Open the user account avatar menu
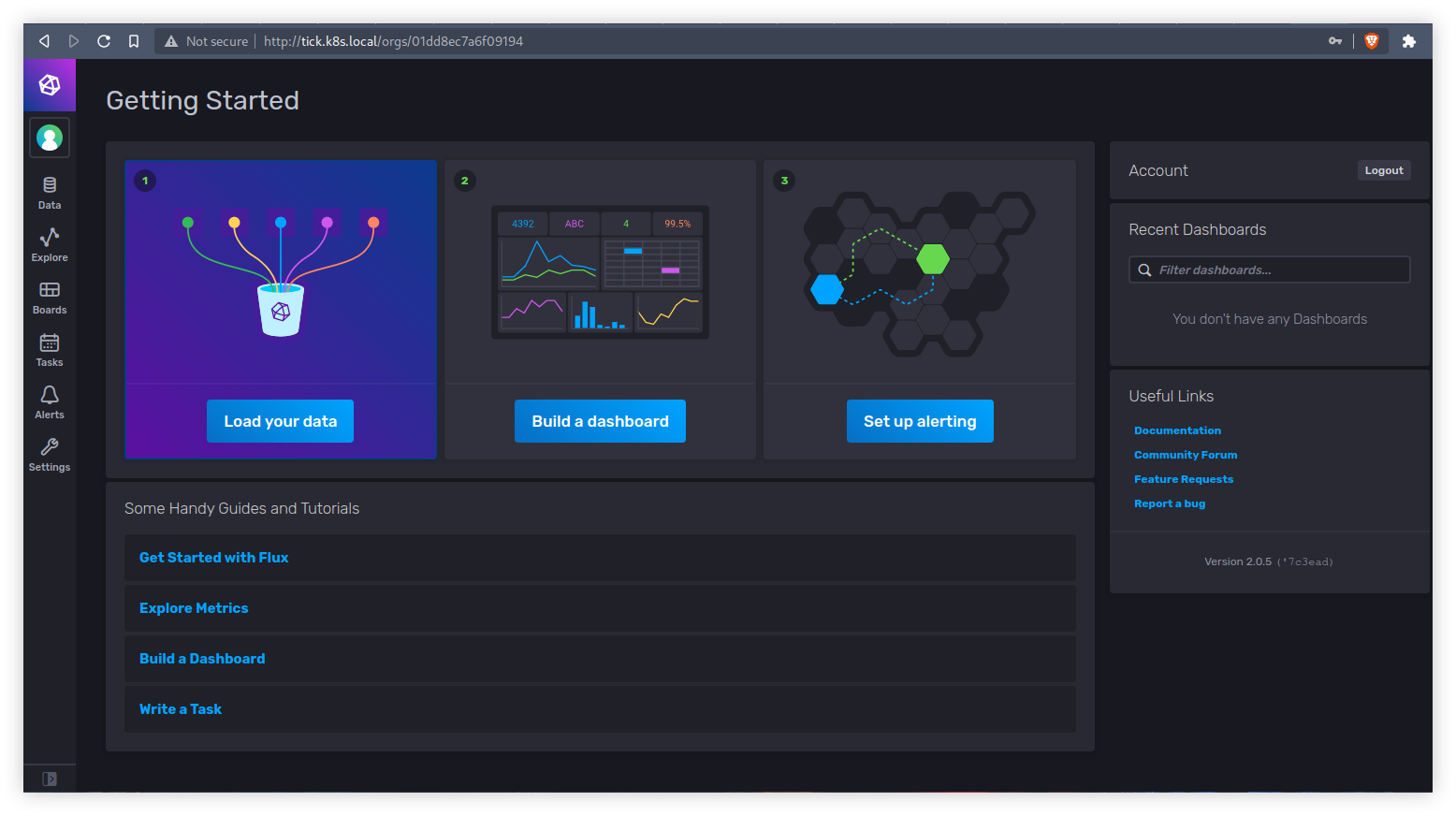 click(x=50, y=138)
